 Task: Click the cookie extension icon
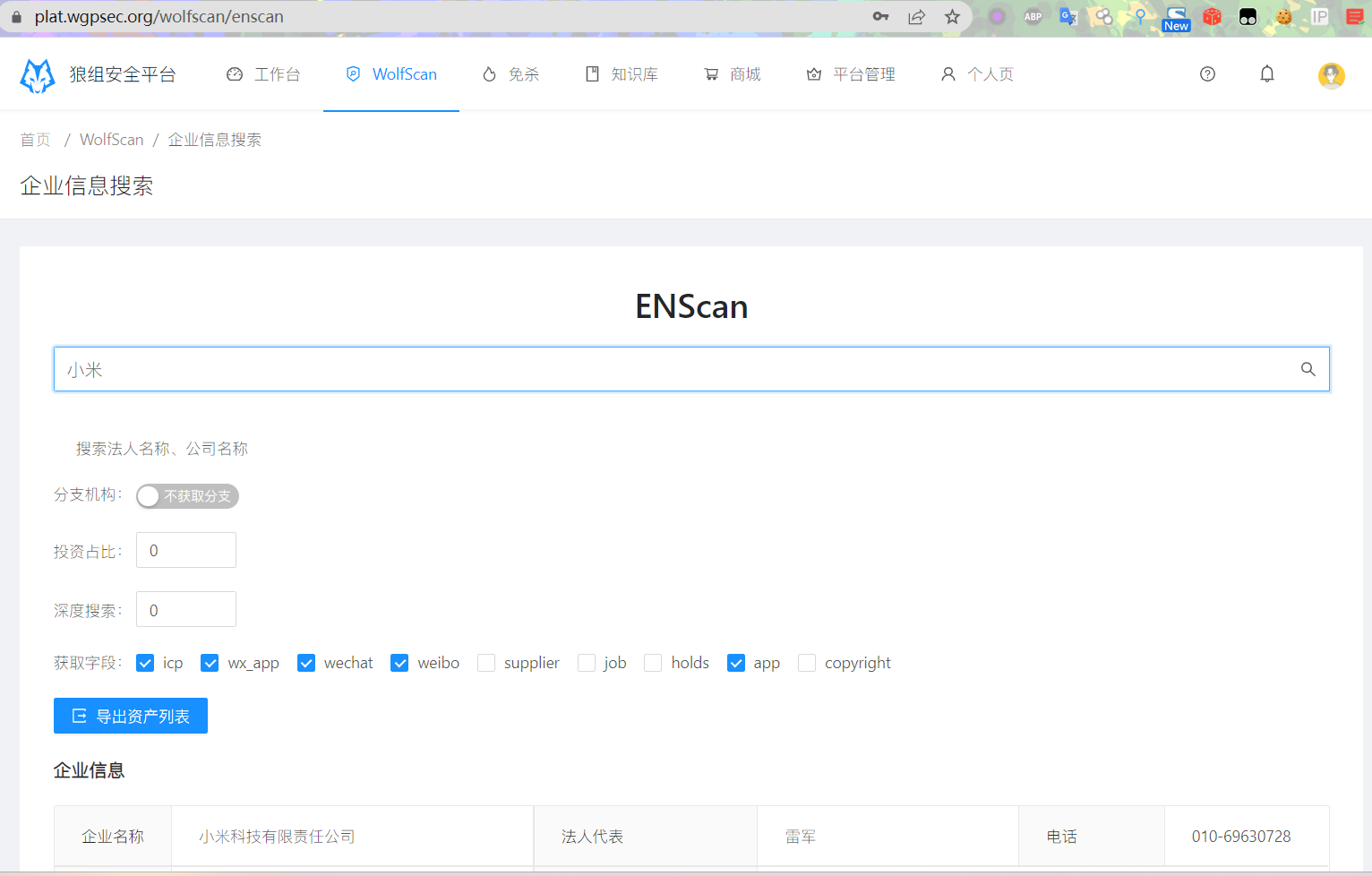(x=1284, y=16)
